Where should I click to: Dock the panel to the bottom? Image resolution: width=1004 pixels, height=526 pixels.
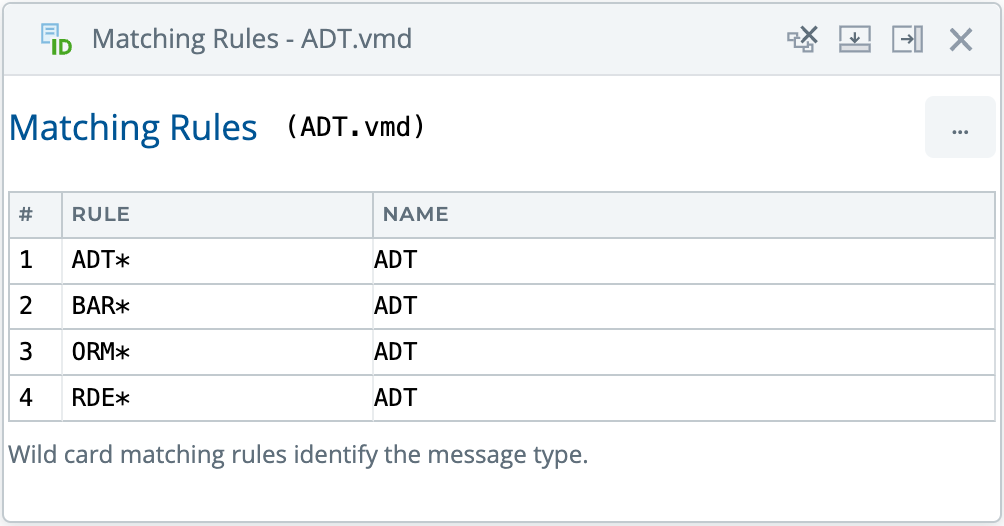pos(854,39)
